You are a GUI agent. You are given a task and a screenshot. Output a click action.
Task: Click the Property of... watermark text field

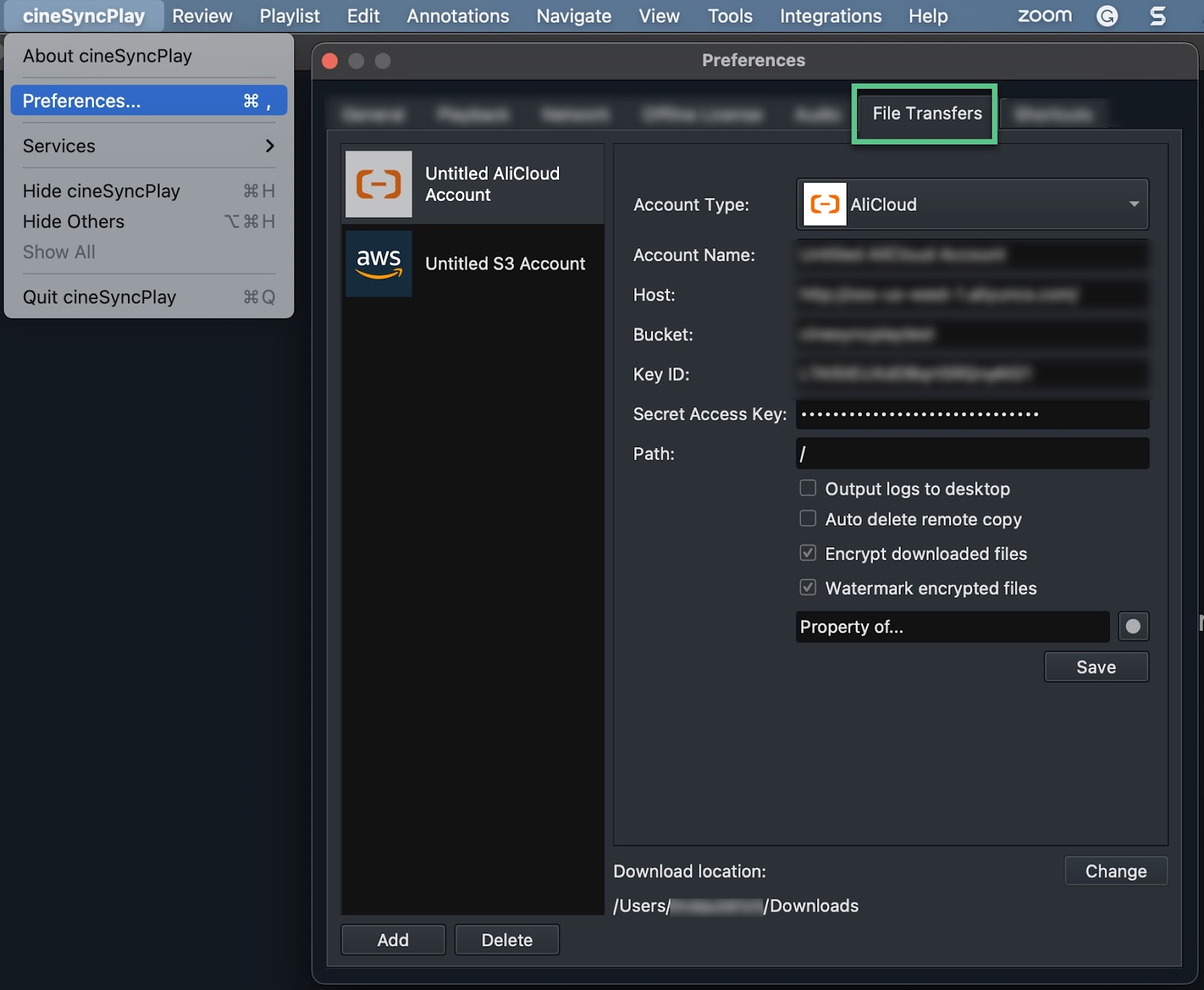click(953, 626)
